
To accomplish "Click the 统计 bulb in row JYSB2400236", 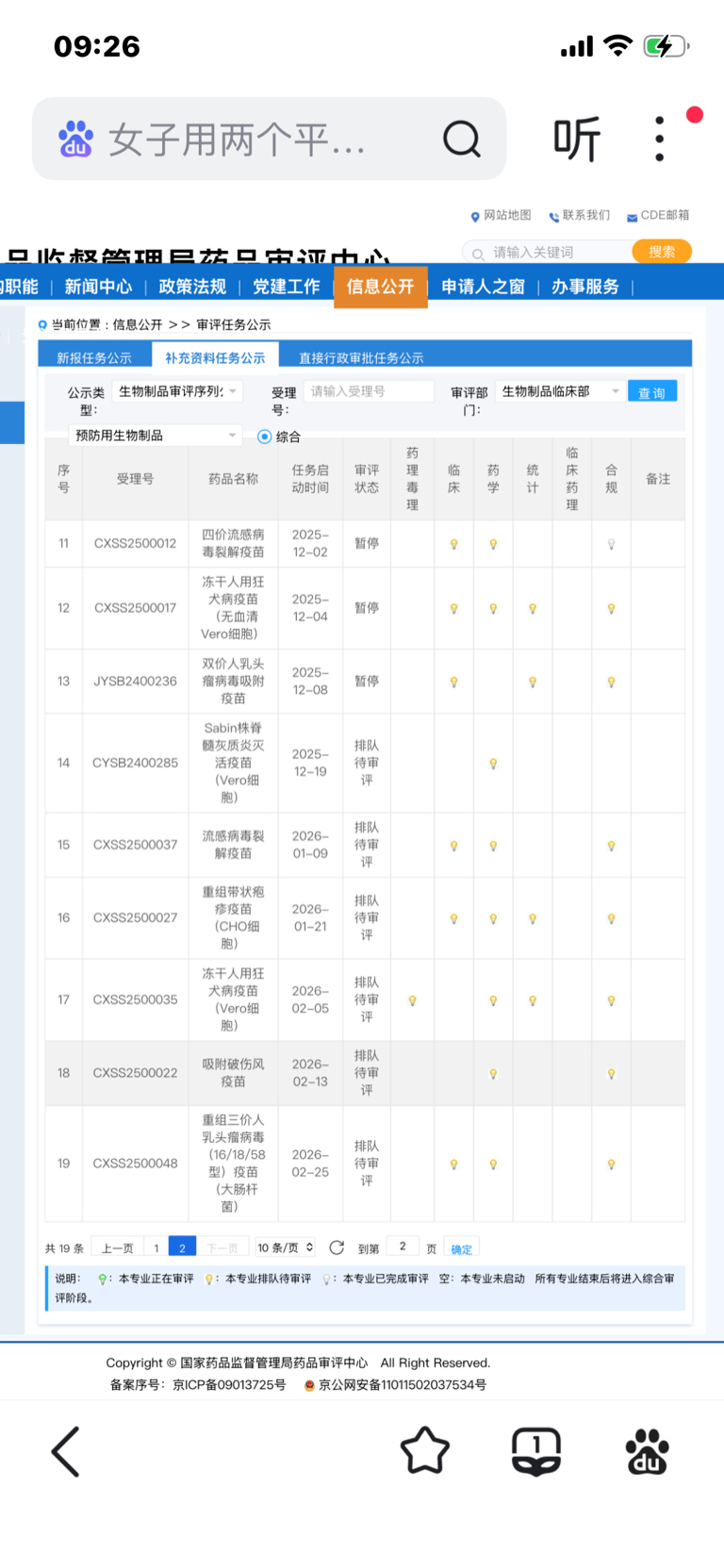I will point(533,682).
